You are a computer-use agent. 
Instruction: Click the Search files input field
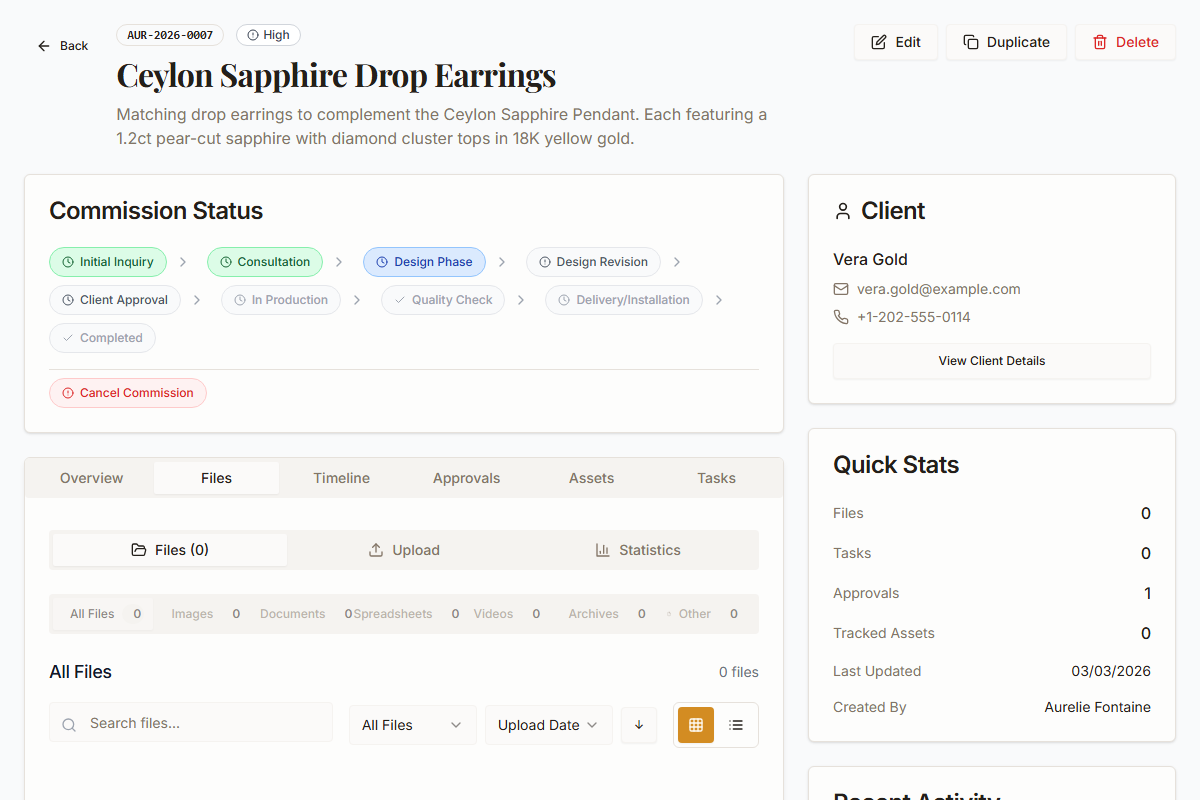pos(190,722)
